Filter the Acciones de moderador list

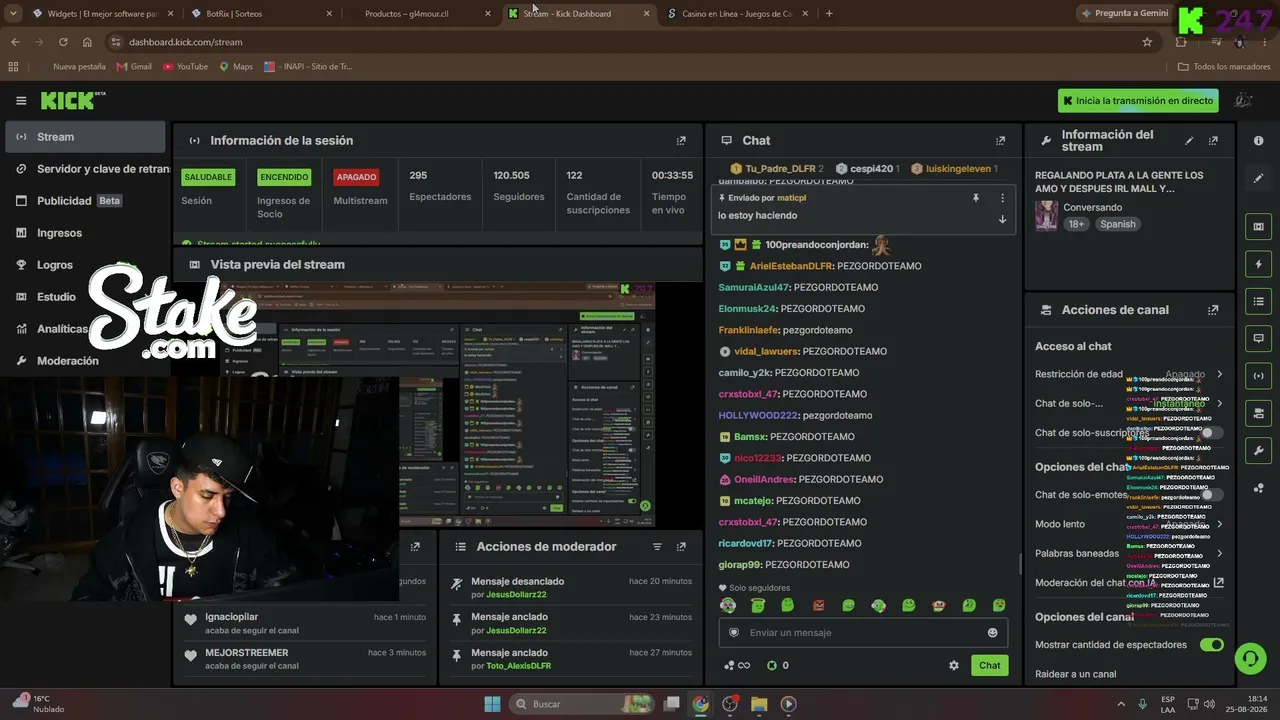[657, 547]
